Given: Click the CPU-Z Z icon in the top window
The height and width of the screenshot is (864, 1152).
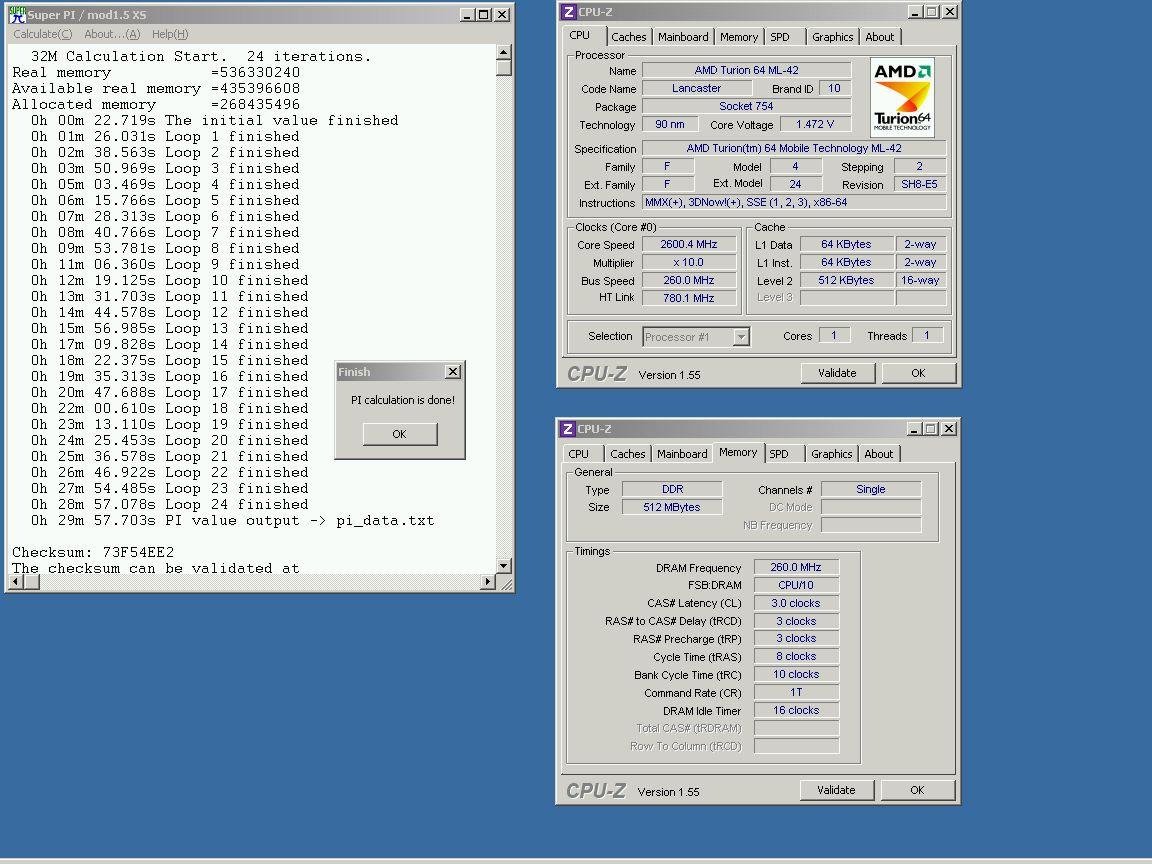Looking at the screenshot, I should (568, 12).
